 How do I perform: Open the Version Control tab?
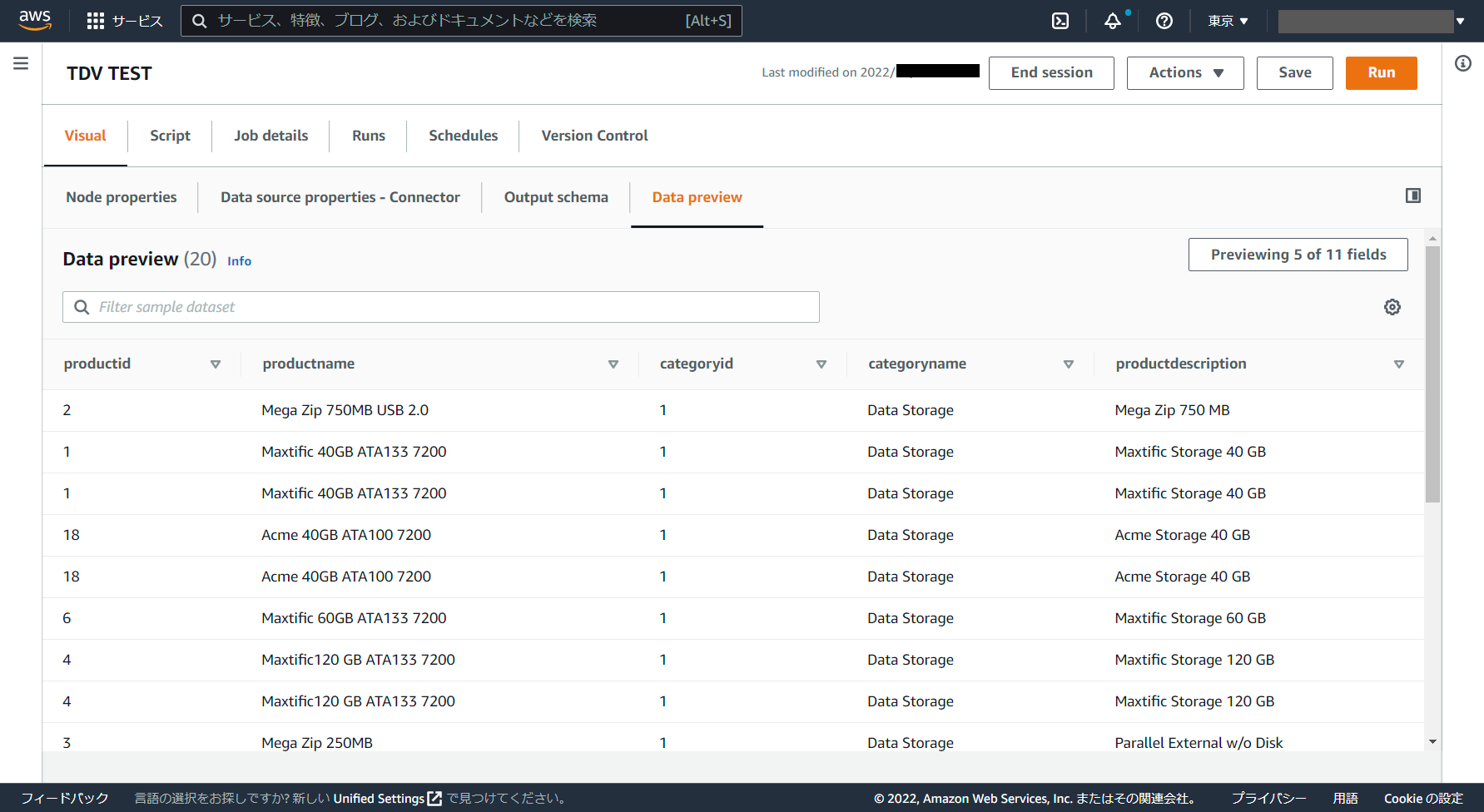click(594, 136)
